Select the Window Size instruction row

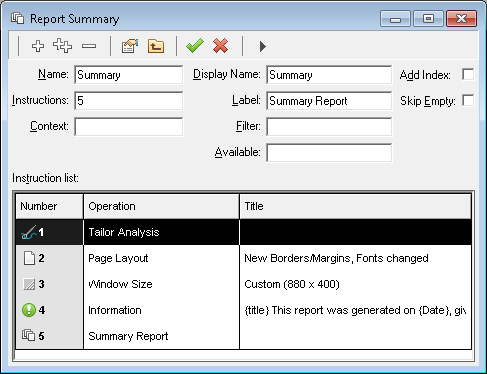coord(243,284)
